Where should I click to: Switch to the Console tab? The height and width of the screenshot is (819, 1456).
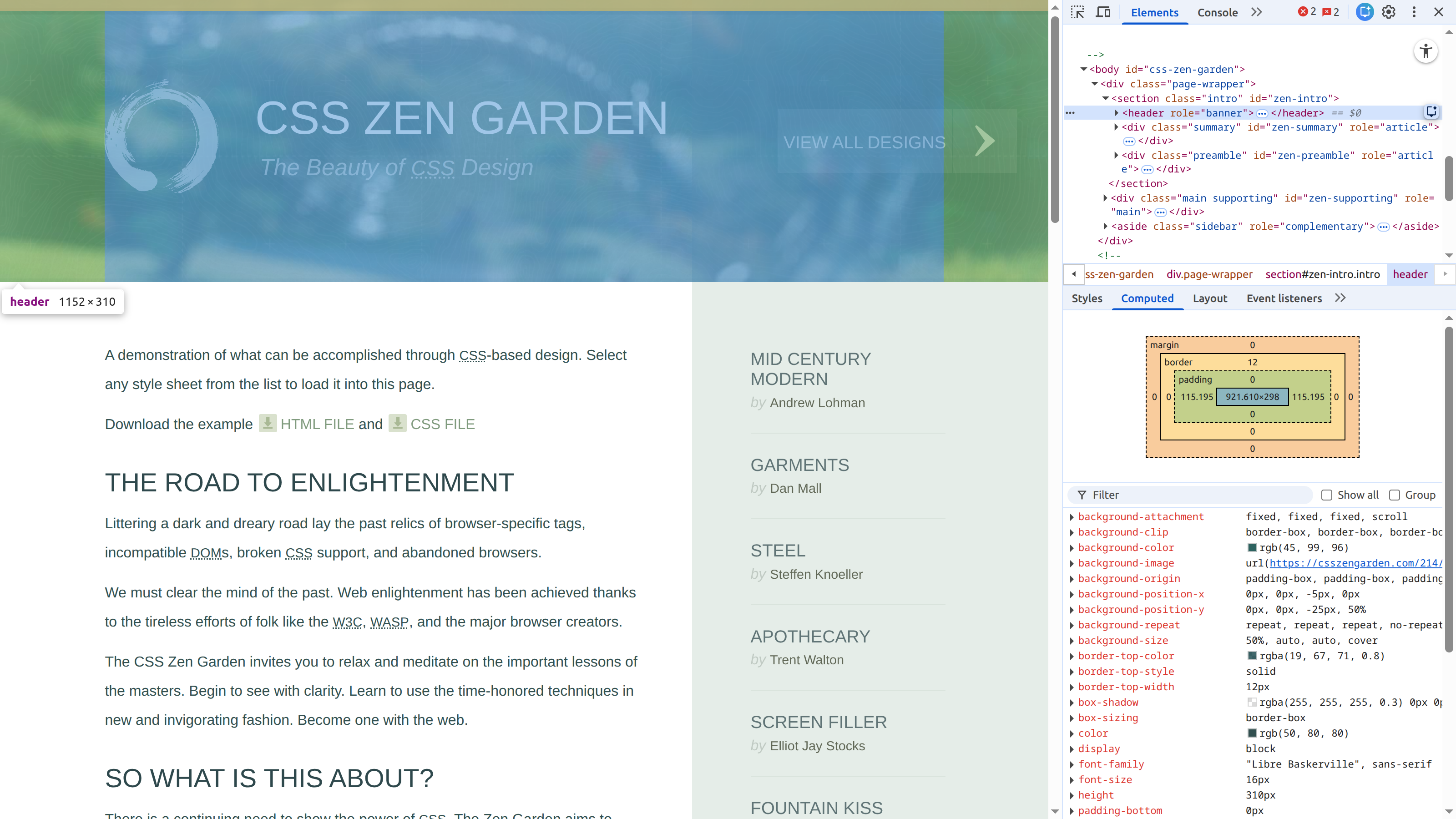[1217, 12]
